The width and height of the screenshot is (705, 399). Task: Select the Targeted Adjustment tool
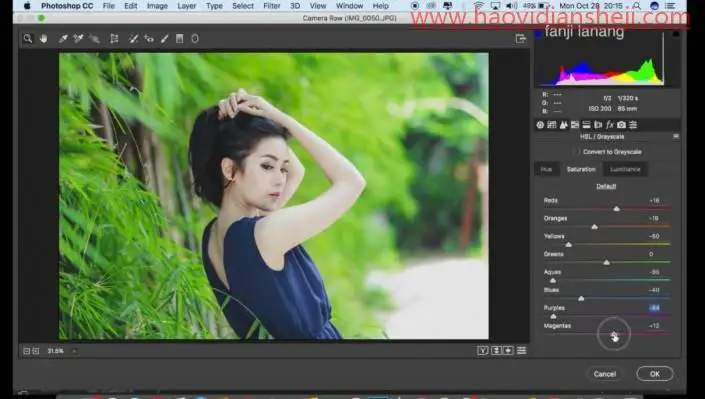94,39
